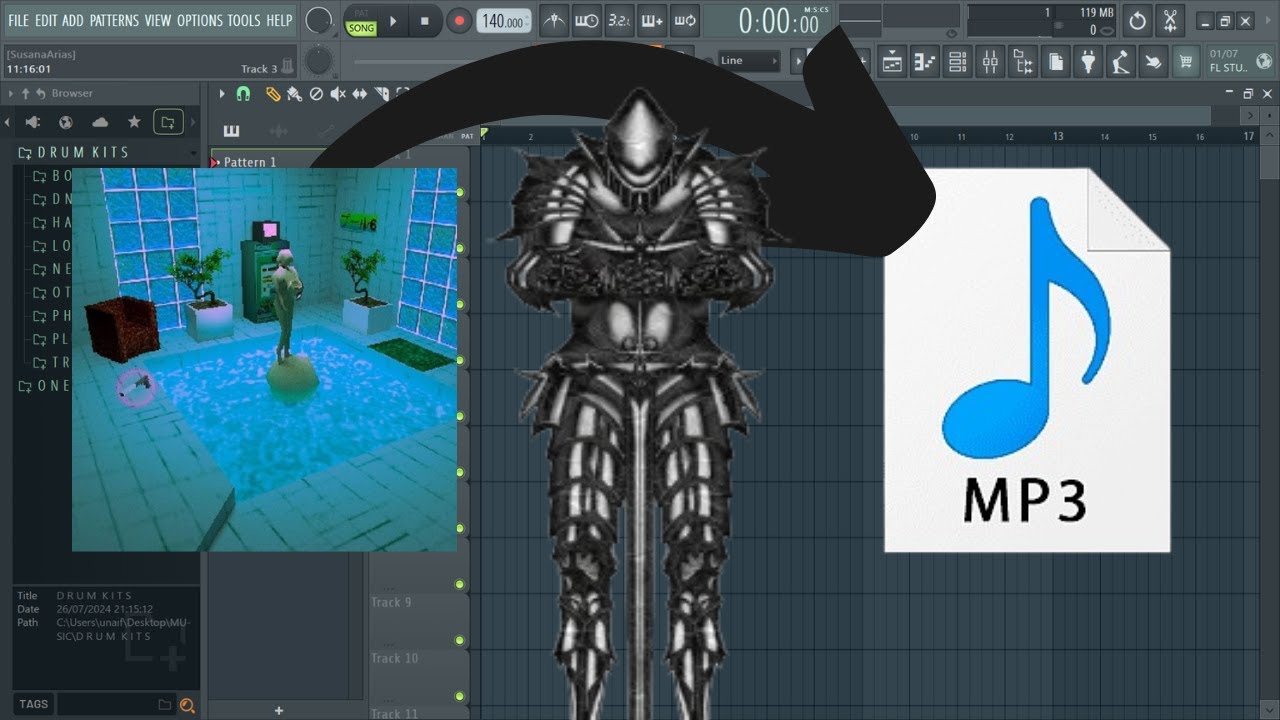
Task: Open the DRUM KITS folder dropdown arrow
Action: [x=193, y=152]
